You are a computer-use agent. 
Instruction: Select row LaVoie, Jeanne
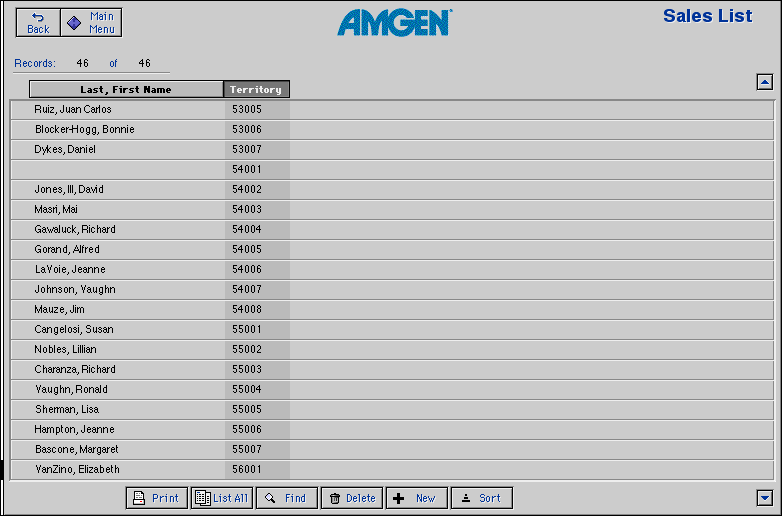[x=392, y=270]
